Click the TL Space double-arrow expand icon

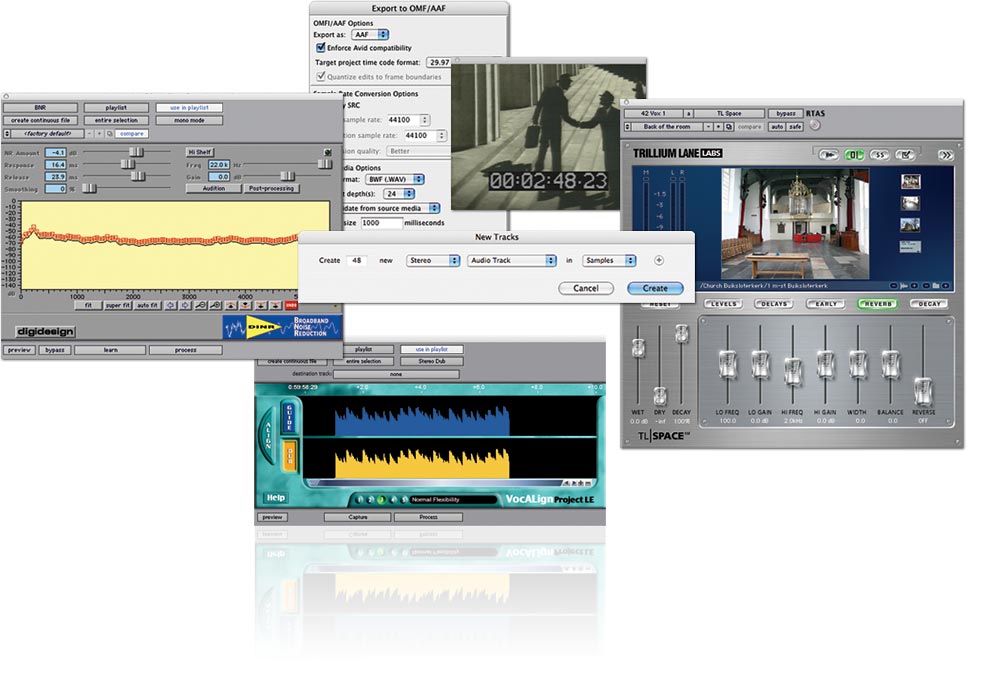click(946, 154)
